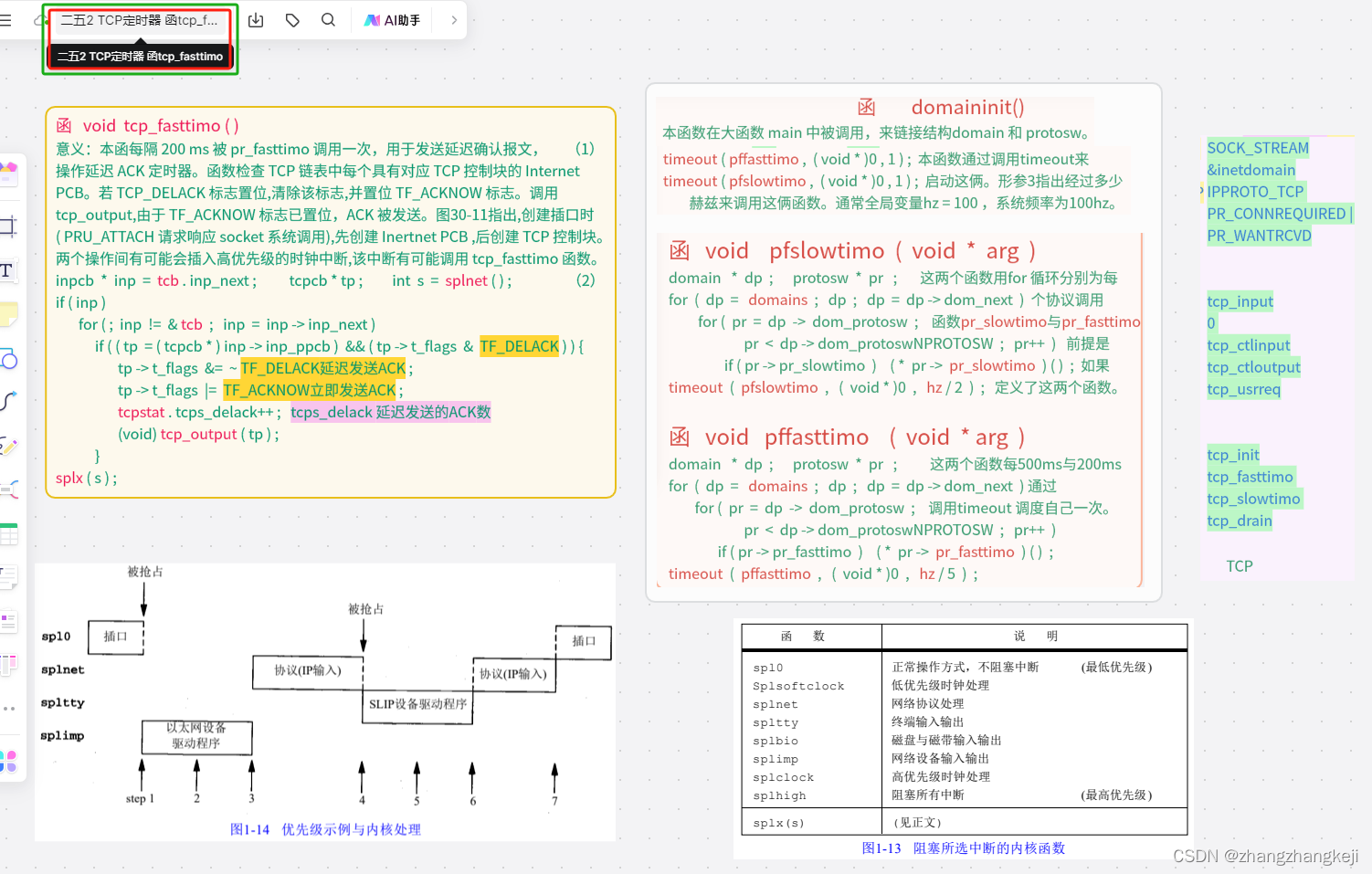The image size is (1372, 874).
Task: Click 'PR_CONNREQUIRED |' highlighted text
Action: click(1280, 214)
